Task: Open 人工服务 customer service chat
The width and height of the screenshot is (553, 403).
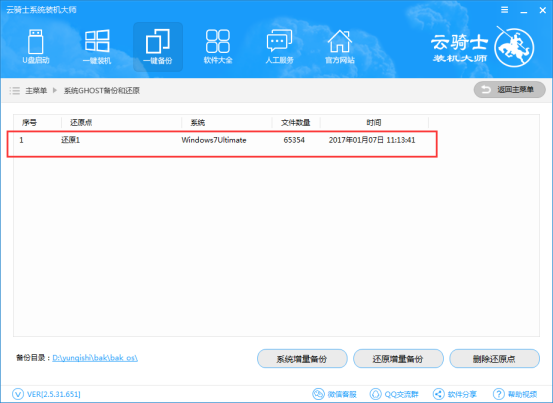Action: pyautogui.click(x=279, y=47)
